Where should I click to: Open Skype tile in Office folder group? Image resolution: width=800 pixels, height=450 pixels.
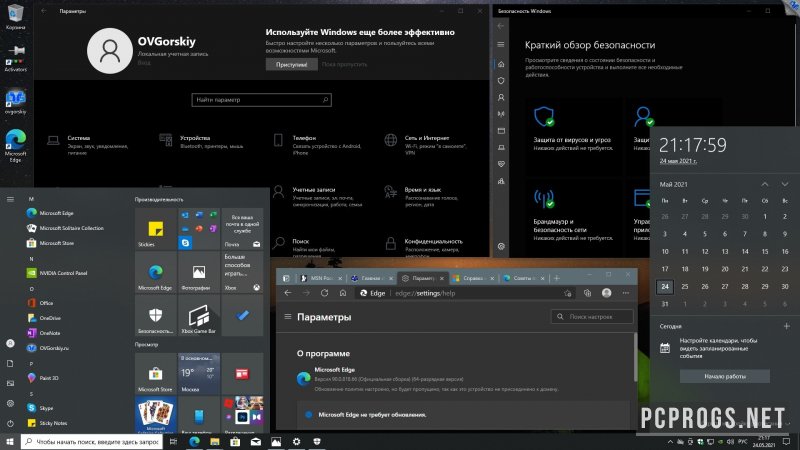click(185, 243)
